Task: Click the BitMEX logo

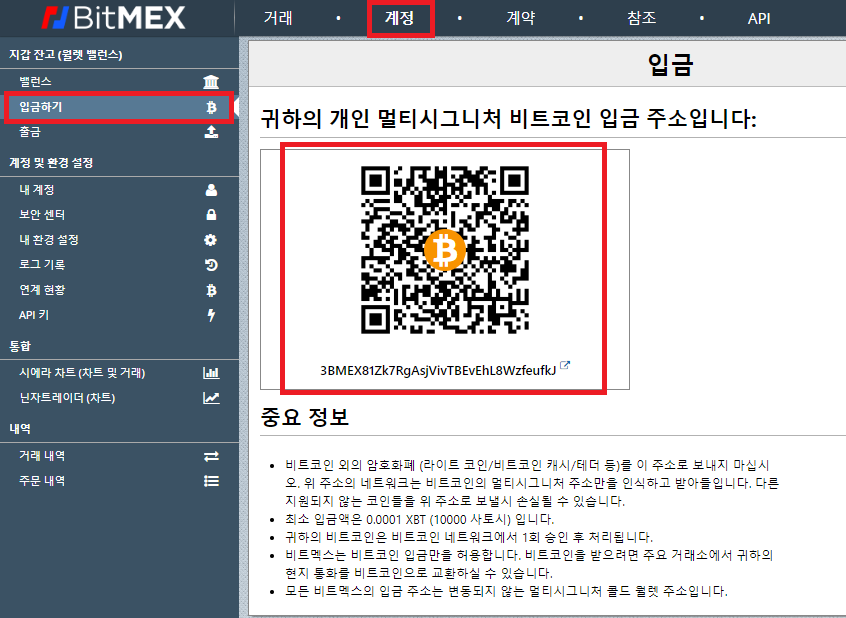Action: (x=113, y=18)
